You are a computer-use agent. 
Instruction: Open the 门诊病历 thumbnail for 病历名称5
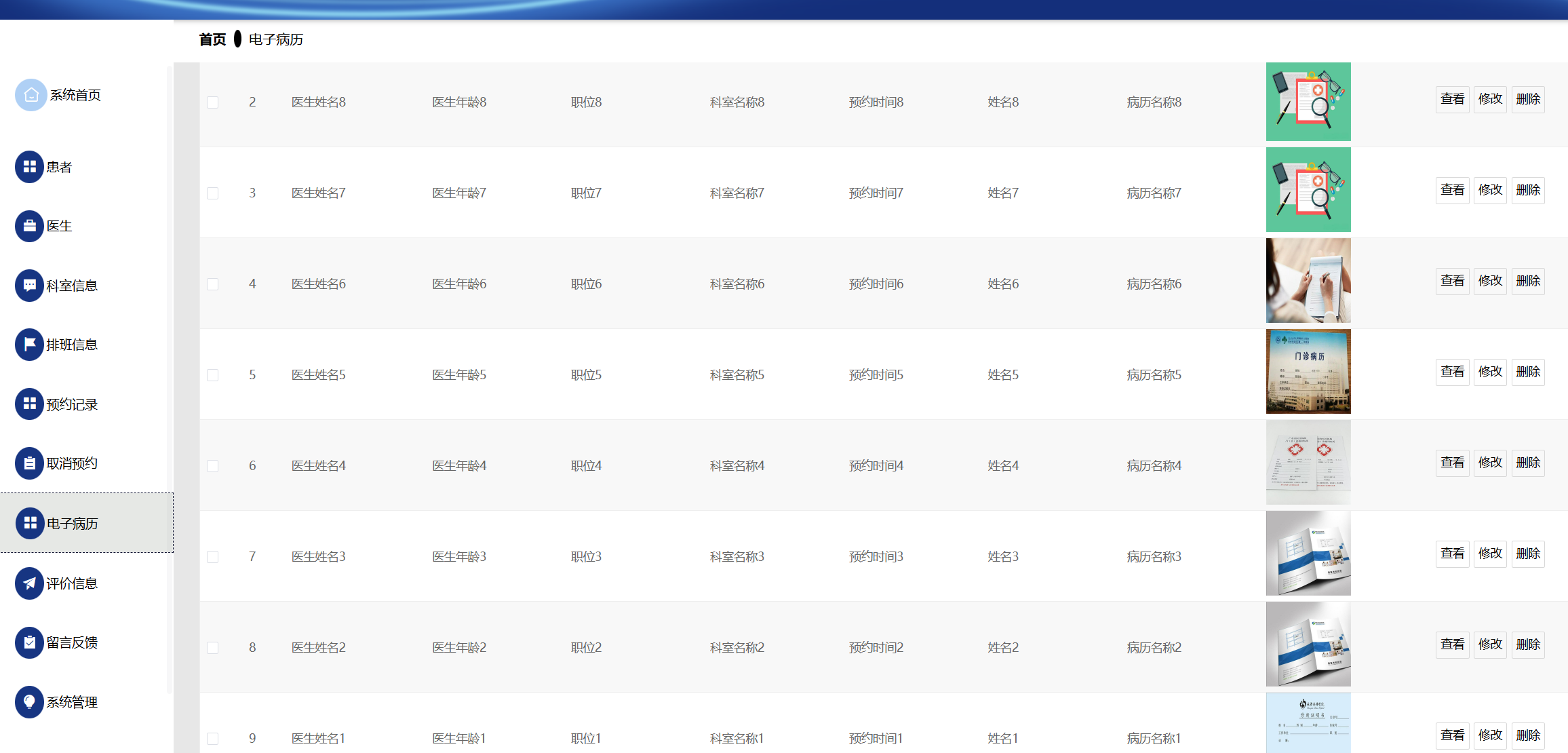click(x=1308, y=371)
